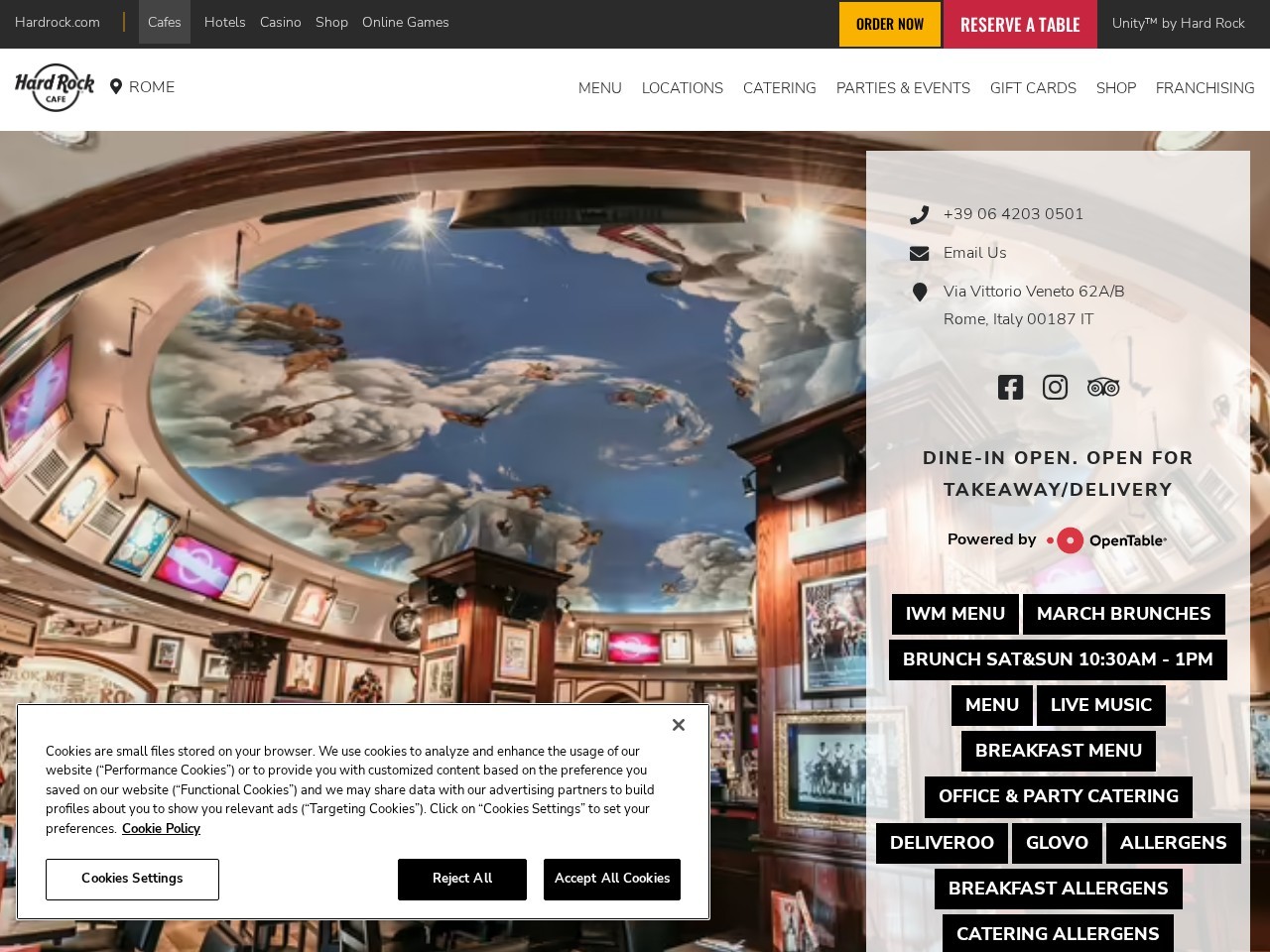Open the Cookie Policy link
Viewport: 1270px width, 952px height.
pyautogui.click(x=161, y=829)
